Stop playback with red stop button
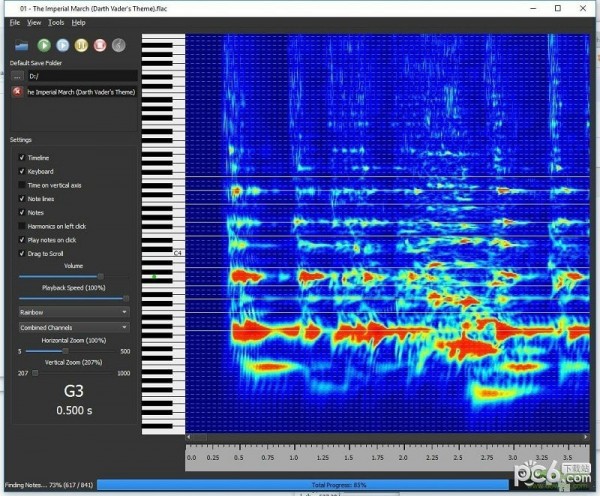 coord(100,45)
